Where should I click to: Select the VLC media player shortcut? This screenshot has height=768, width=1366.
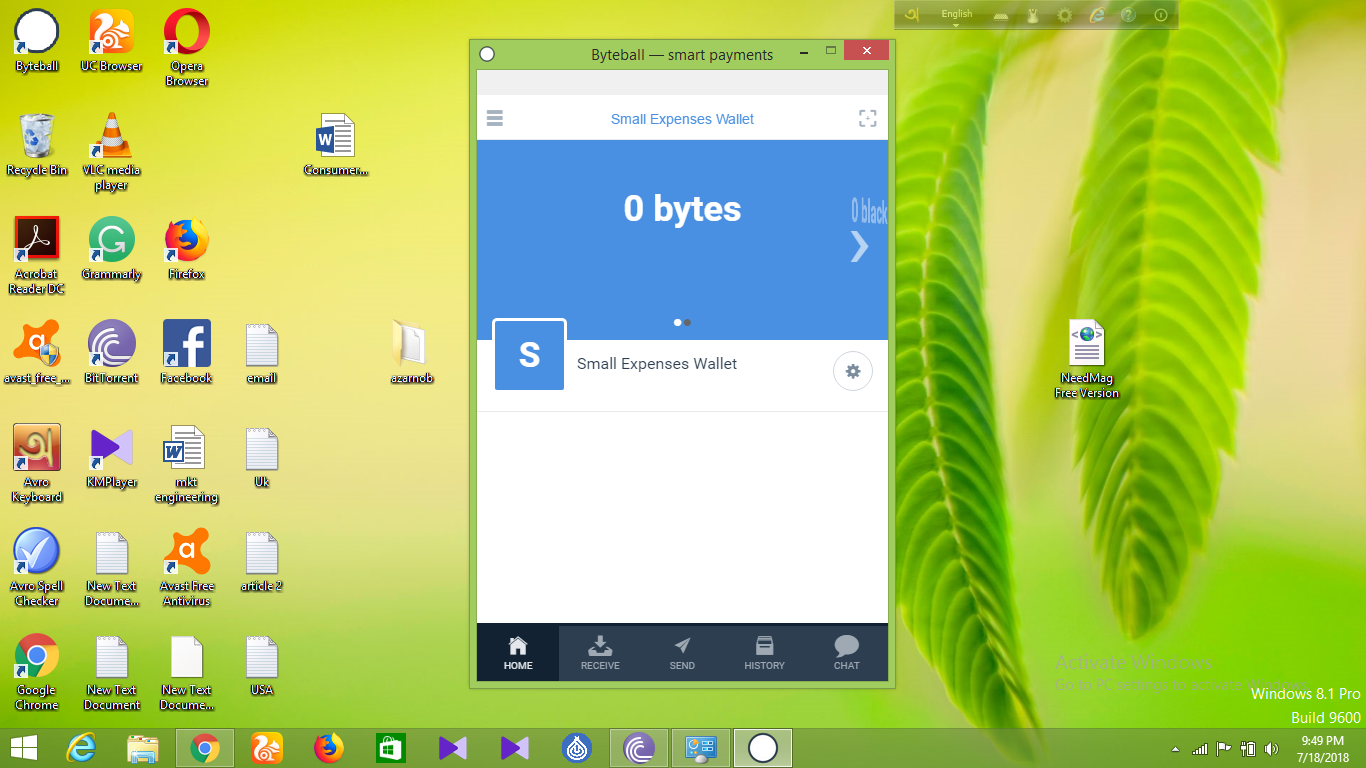pyautogui.click(x=112, y=151)
